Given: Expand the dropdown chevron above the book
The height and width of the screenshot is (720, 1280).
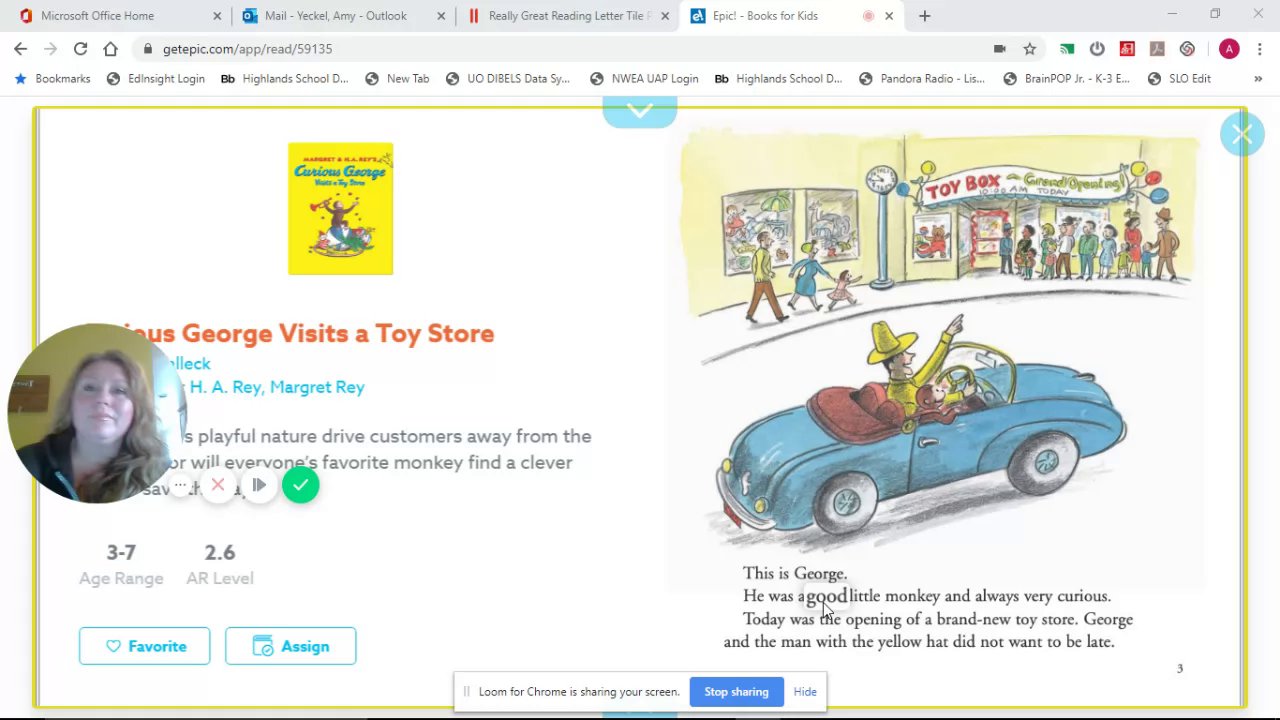Looking at the screenshot, I should 640,111.
